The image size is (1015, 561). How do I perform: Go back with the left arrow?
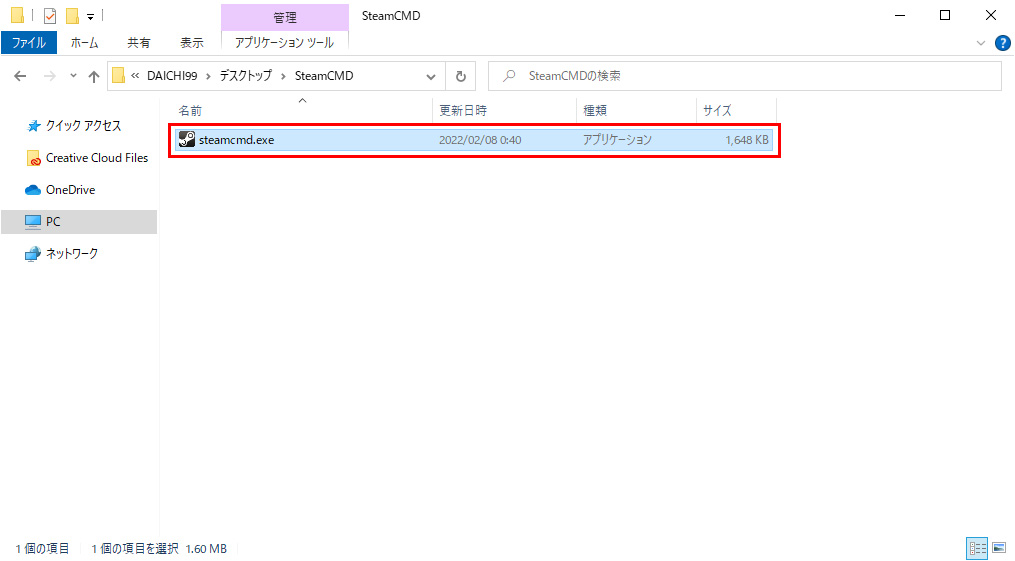[x=21, y=76]
